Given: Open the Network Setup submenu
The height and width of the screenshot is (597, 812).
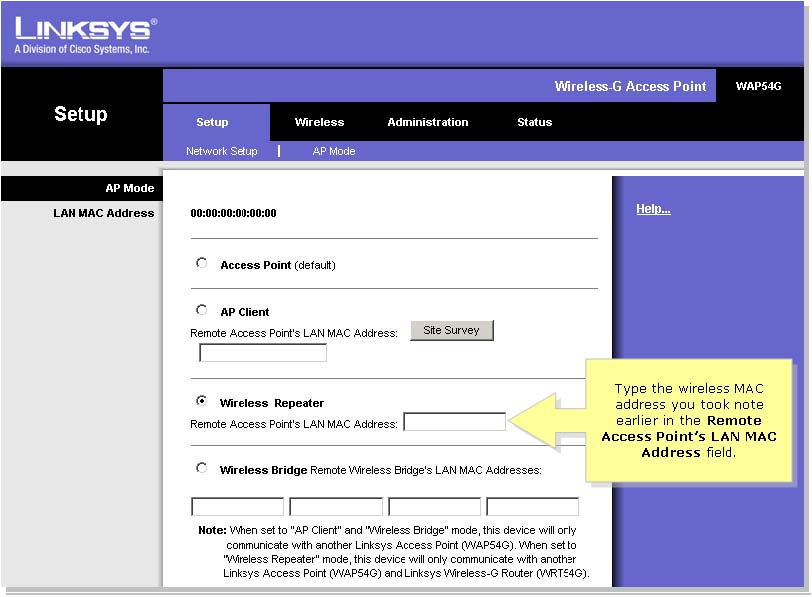Looking at the screenshot, I should tap(221, 151).
